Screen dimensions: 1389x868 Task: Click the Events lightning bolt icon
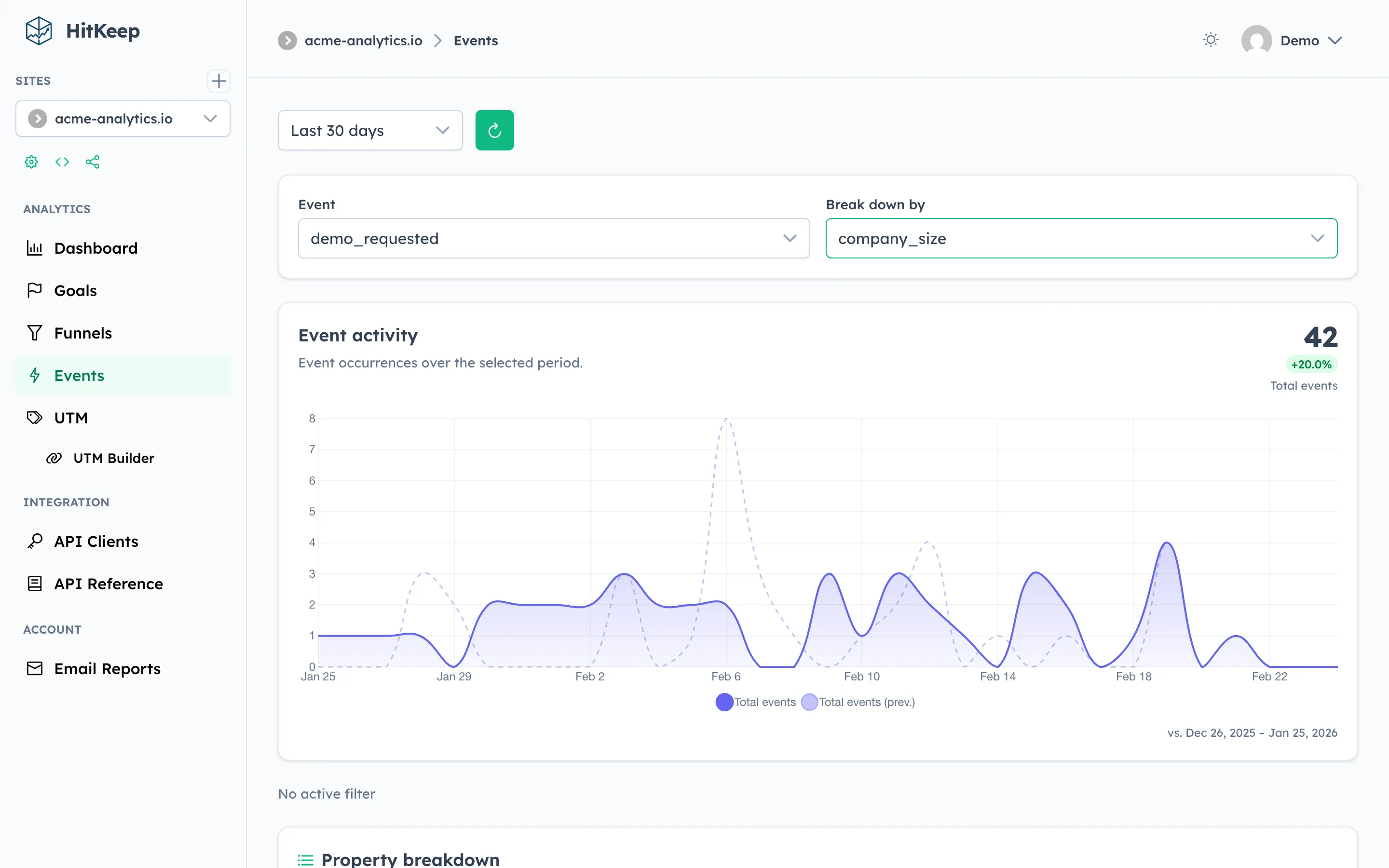coord(34,376)
